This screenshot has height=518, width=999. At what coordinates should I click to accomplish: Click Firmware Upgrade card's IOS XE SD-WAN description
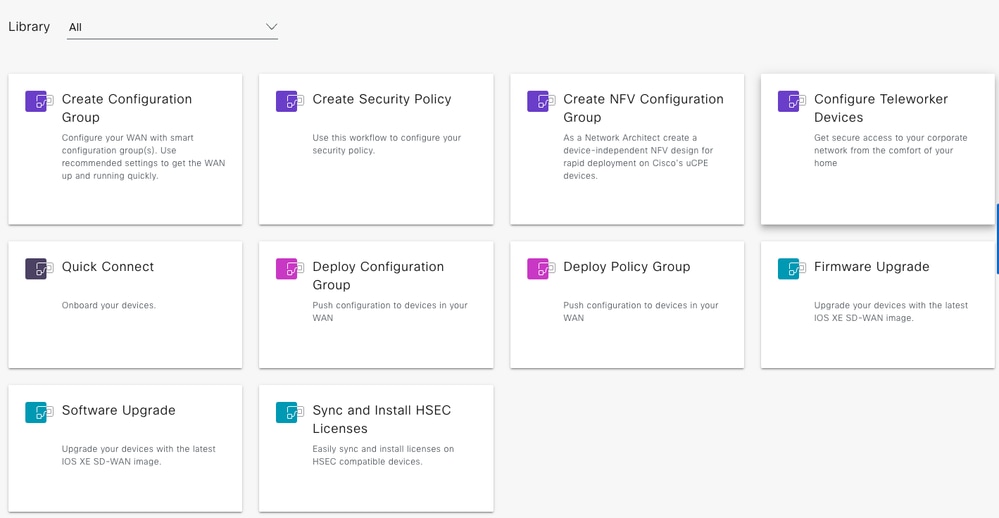(891, 312)
